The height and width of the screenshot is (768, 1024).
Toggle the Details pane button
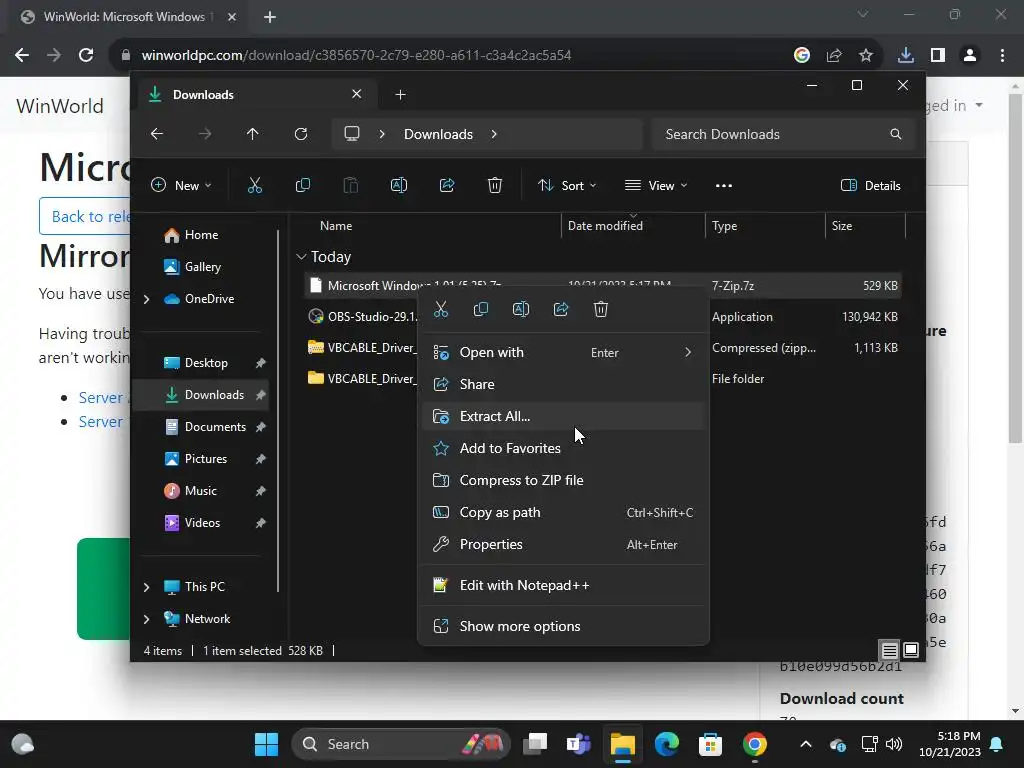tap(871, 185)
